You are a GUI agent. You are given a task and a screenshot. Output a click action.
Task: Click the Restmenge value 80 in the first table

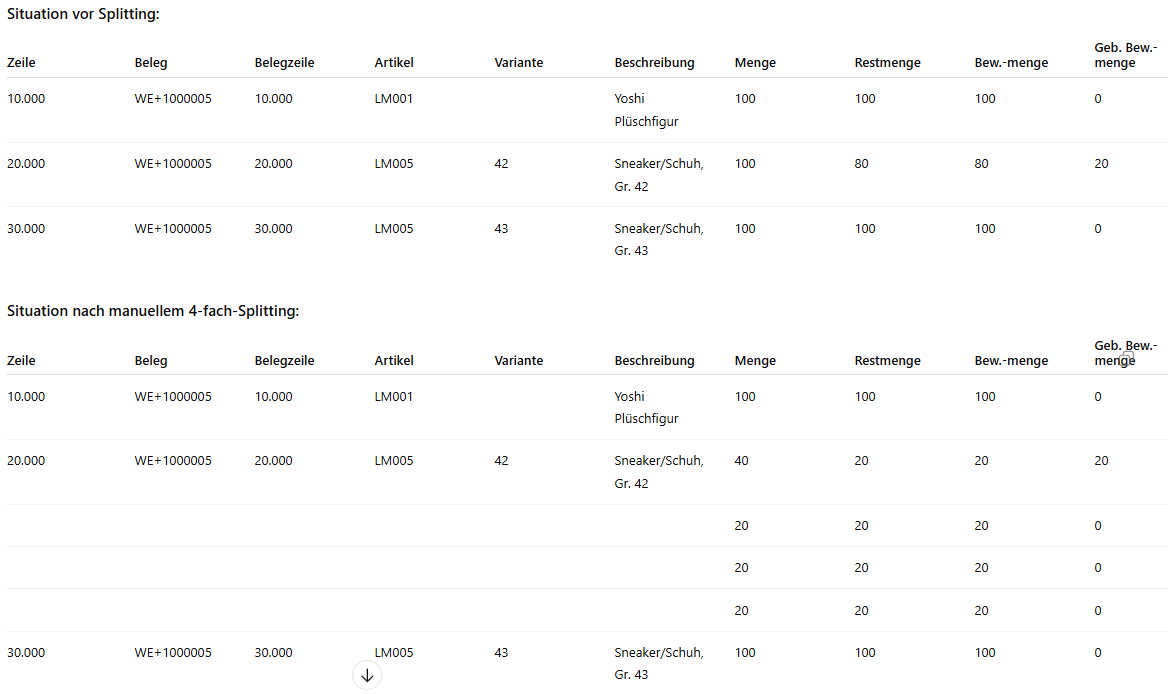pyautogui.click(x=861, y=164)
